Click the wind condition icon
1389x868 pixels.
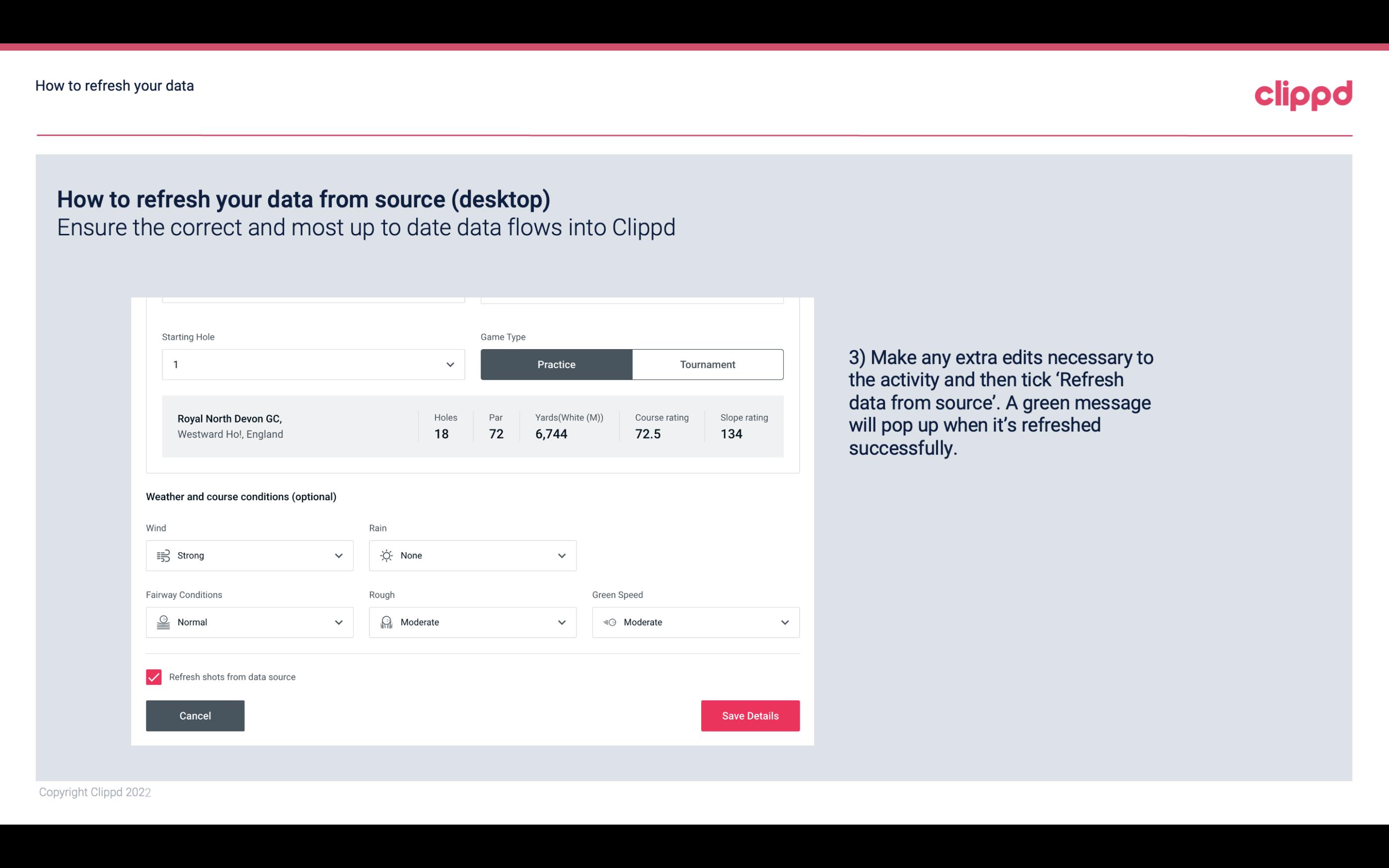pyautogui.click(x=162, y=555)
